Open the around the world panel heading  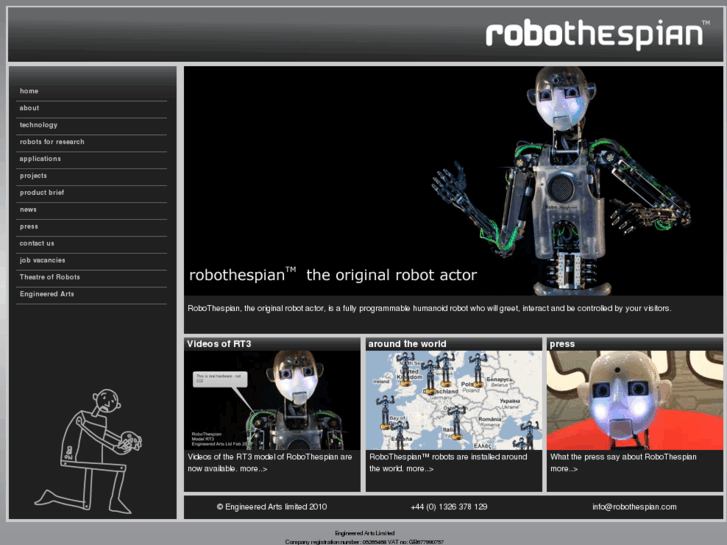(x=407, y=344)
